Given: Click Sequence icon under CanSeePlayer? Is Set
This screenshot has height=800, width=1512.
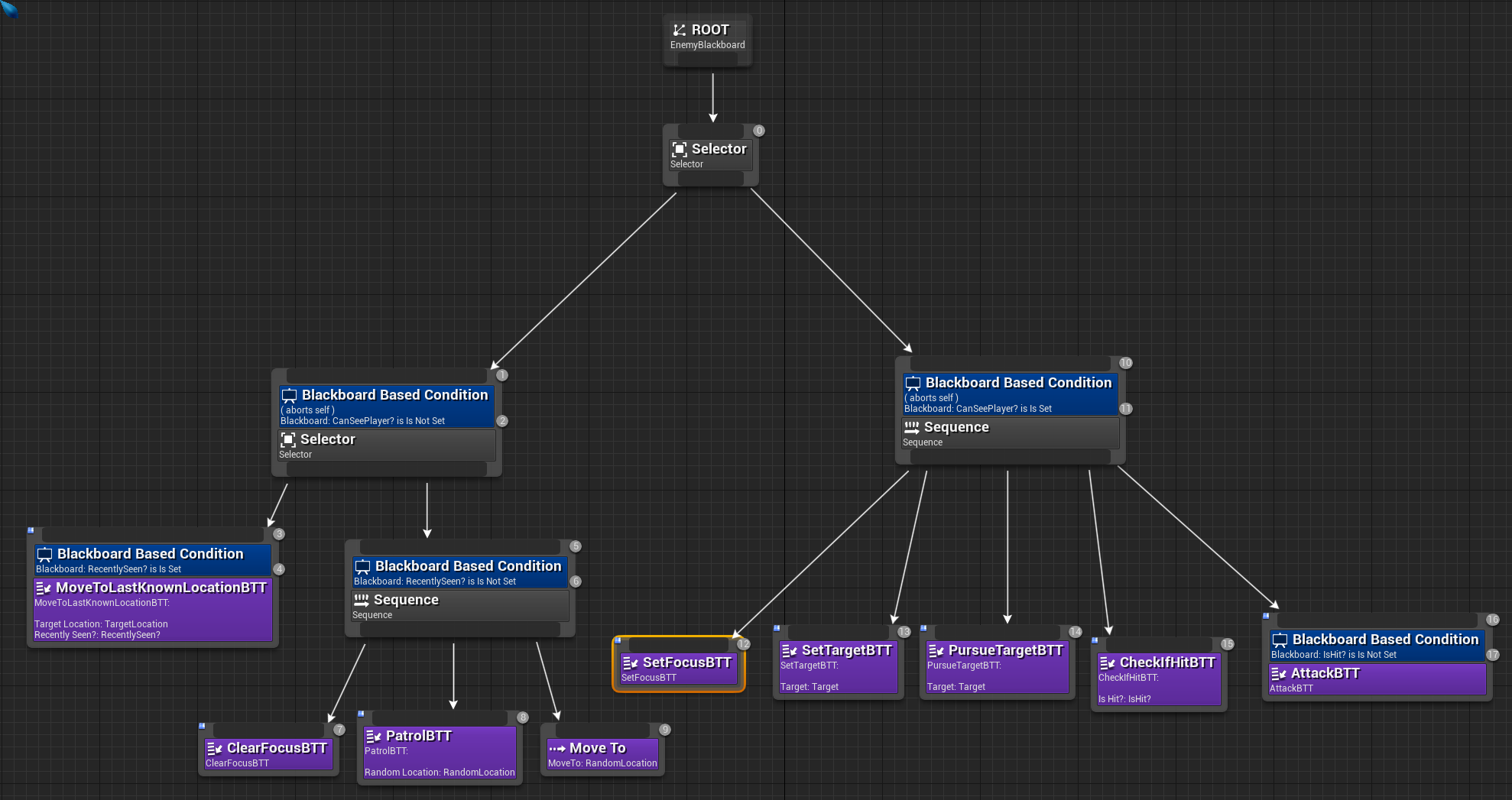Looking at the screenshot, I should [x=912, y=427].
